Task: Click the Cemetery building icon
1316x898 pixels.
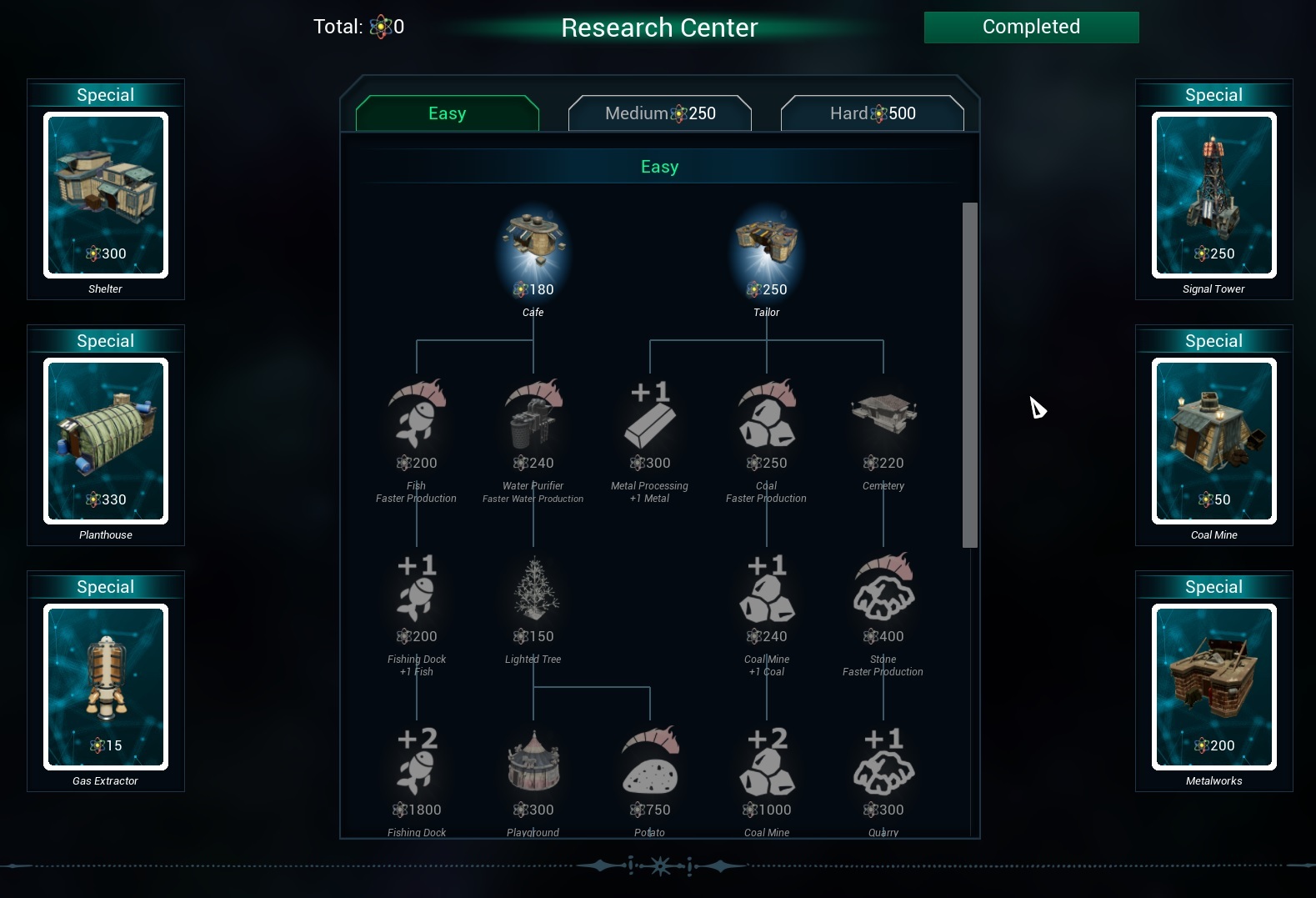Action: coord(883,414)
